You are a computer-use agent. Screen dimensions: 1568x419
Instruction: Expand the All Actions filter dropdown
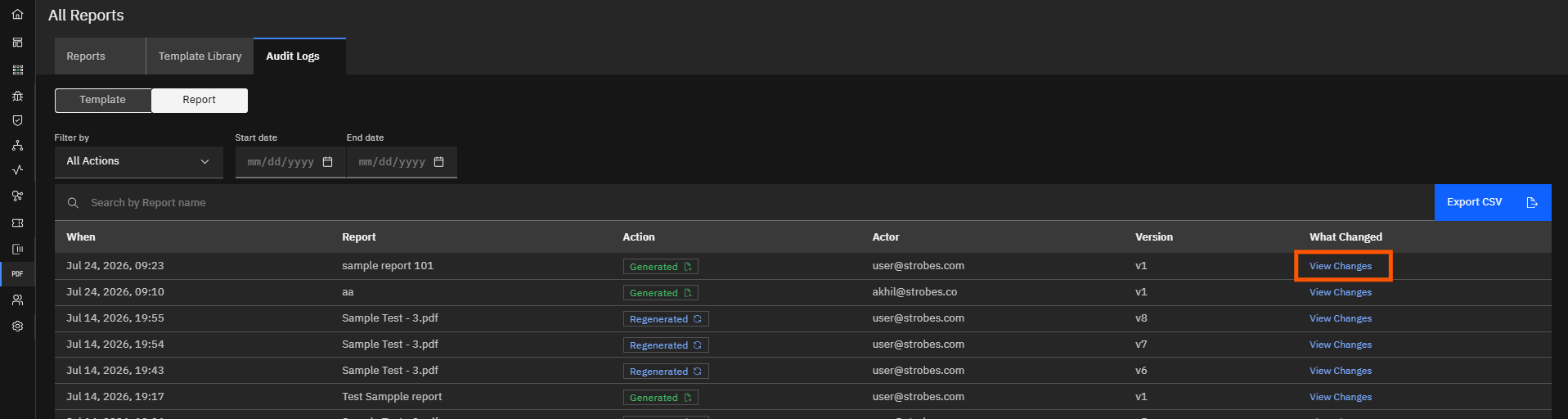coord(139,162)
